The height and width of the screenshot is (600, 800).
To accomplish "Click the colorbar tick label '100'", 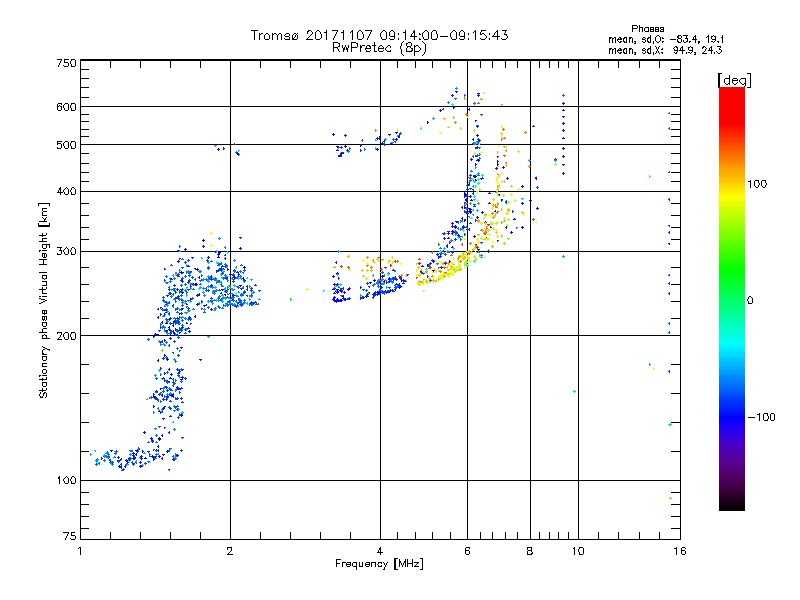I will click(757, 184).
